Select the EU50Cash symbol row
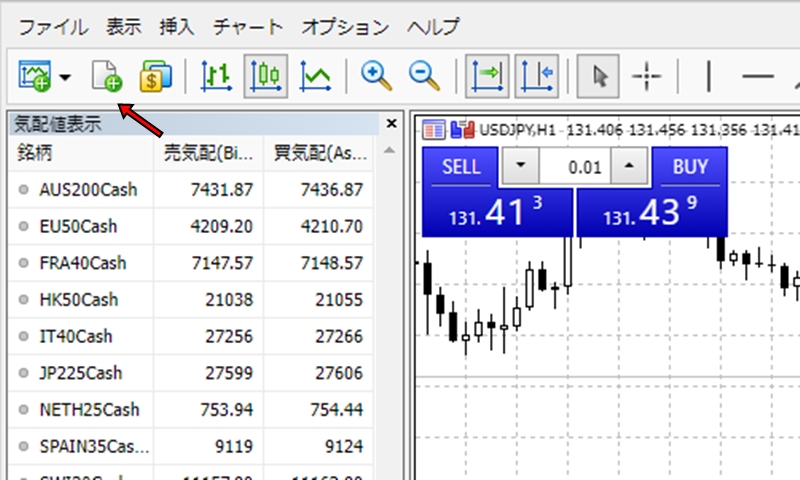This screenshot has width=800, height=480. coord(190,226)
